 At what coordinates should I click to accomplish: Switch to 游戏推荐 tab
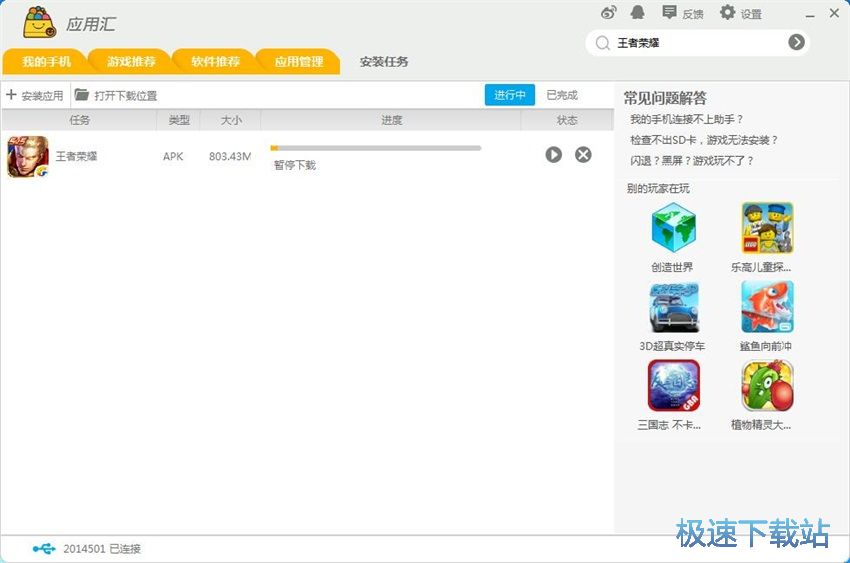131,61
